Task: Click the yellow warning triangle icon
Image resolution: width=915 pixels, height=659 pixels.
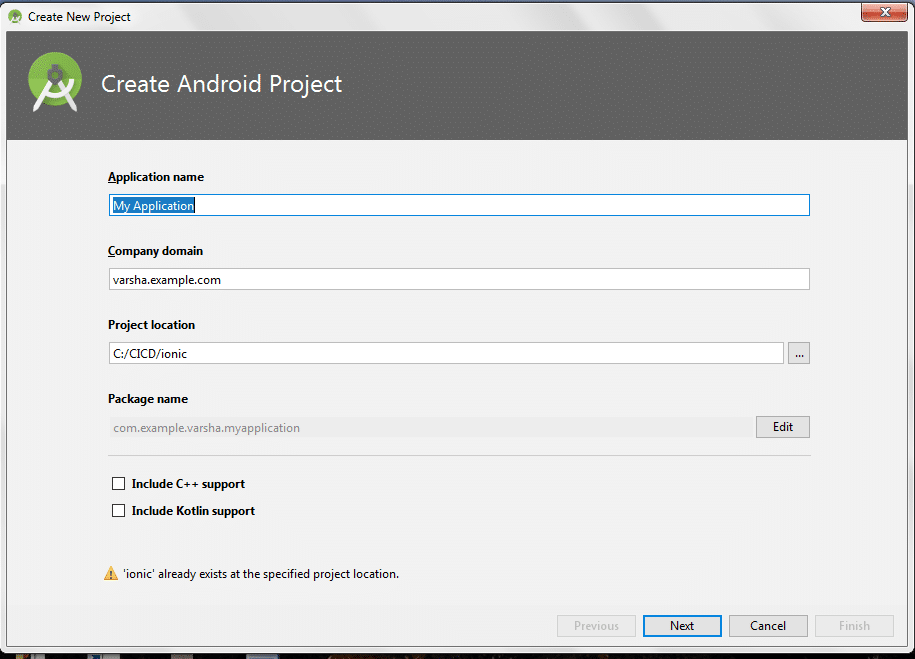Action: 110,574
